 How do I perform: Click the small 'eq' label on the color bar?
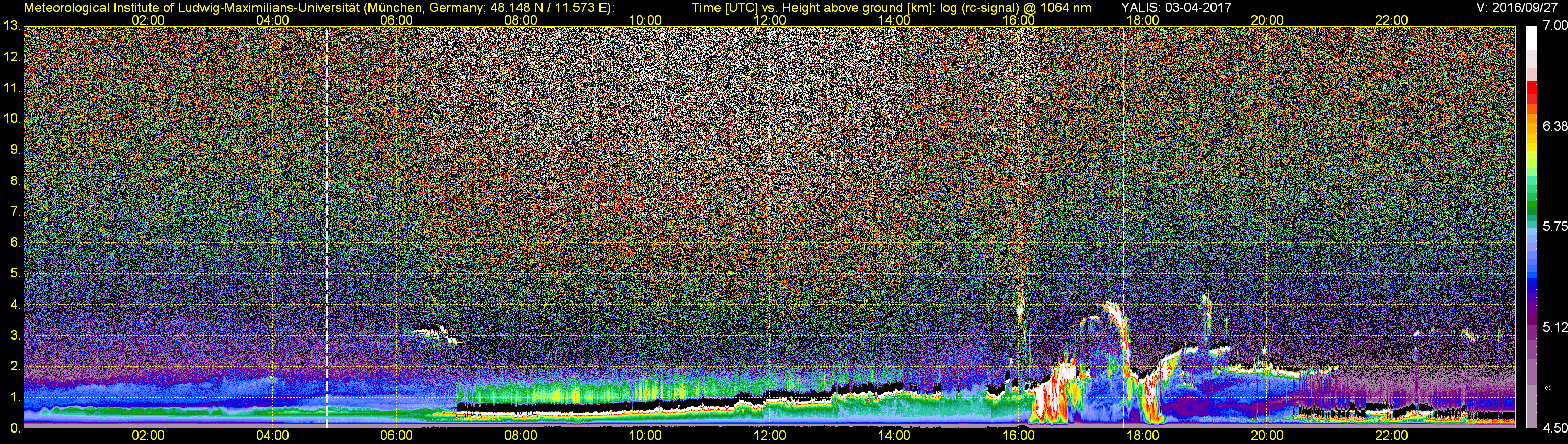pyautogui.click(x=1548, y=388)
